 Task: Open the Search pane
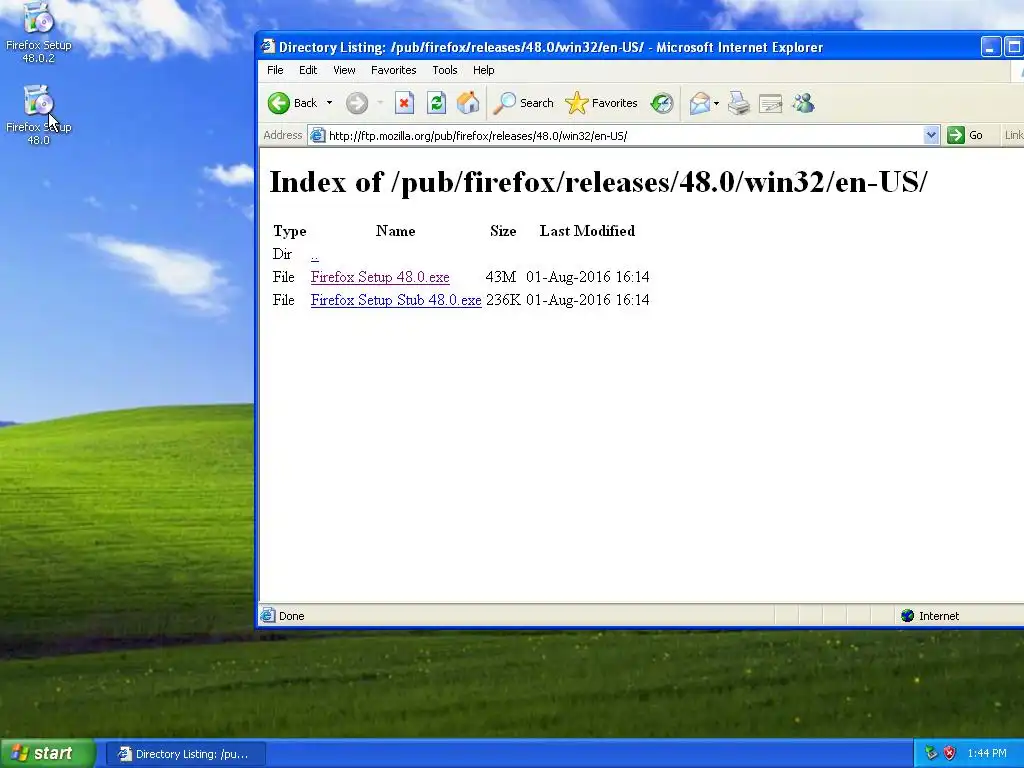[522, 103]
